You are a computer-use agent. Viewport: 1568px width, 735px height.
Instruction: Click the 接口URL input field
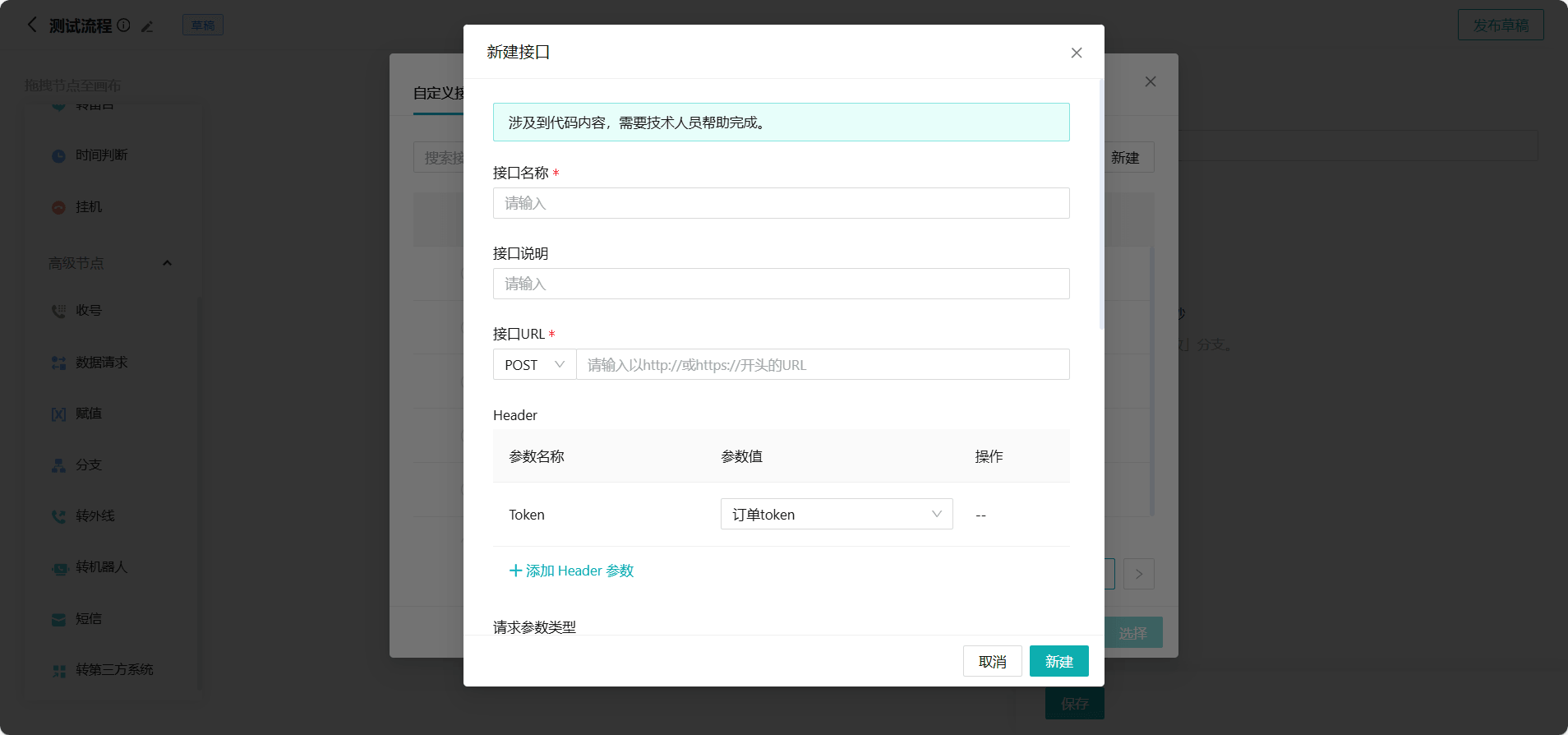click(823, 364)
